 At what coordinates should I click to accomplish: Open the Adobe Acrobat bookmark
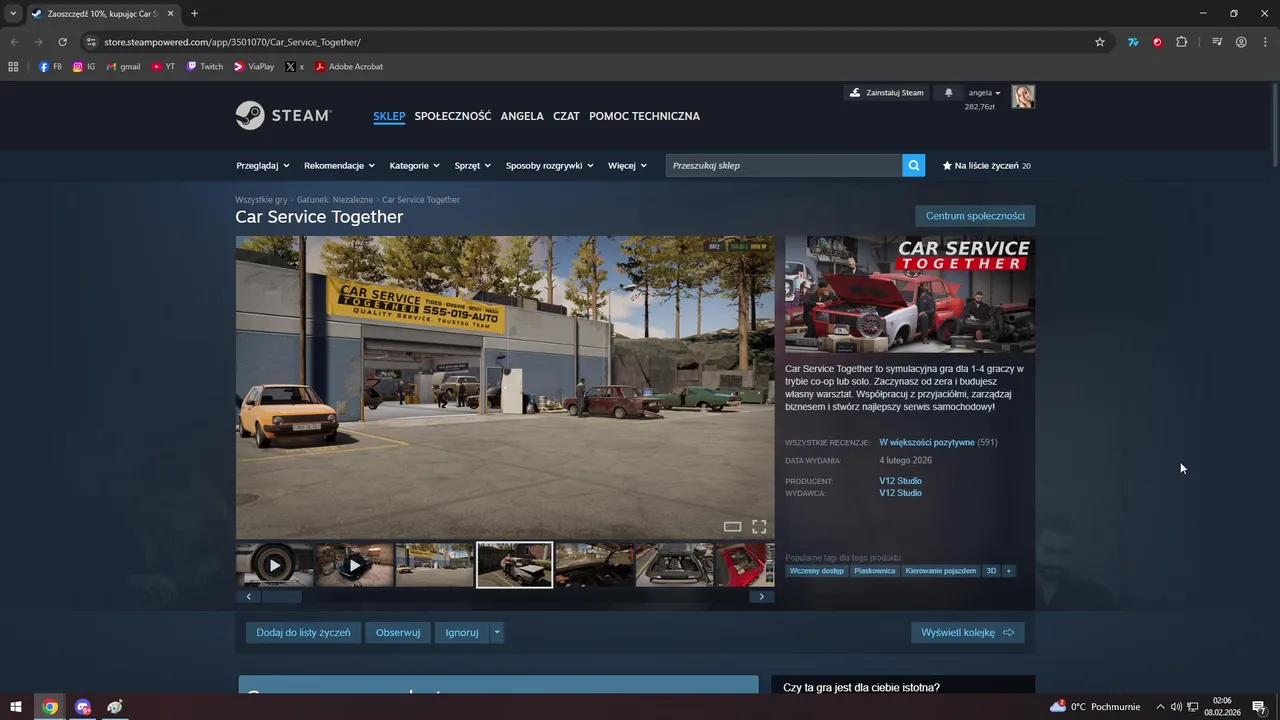coord(348,67)
